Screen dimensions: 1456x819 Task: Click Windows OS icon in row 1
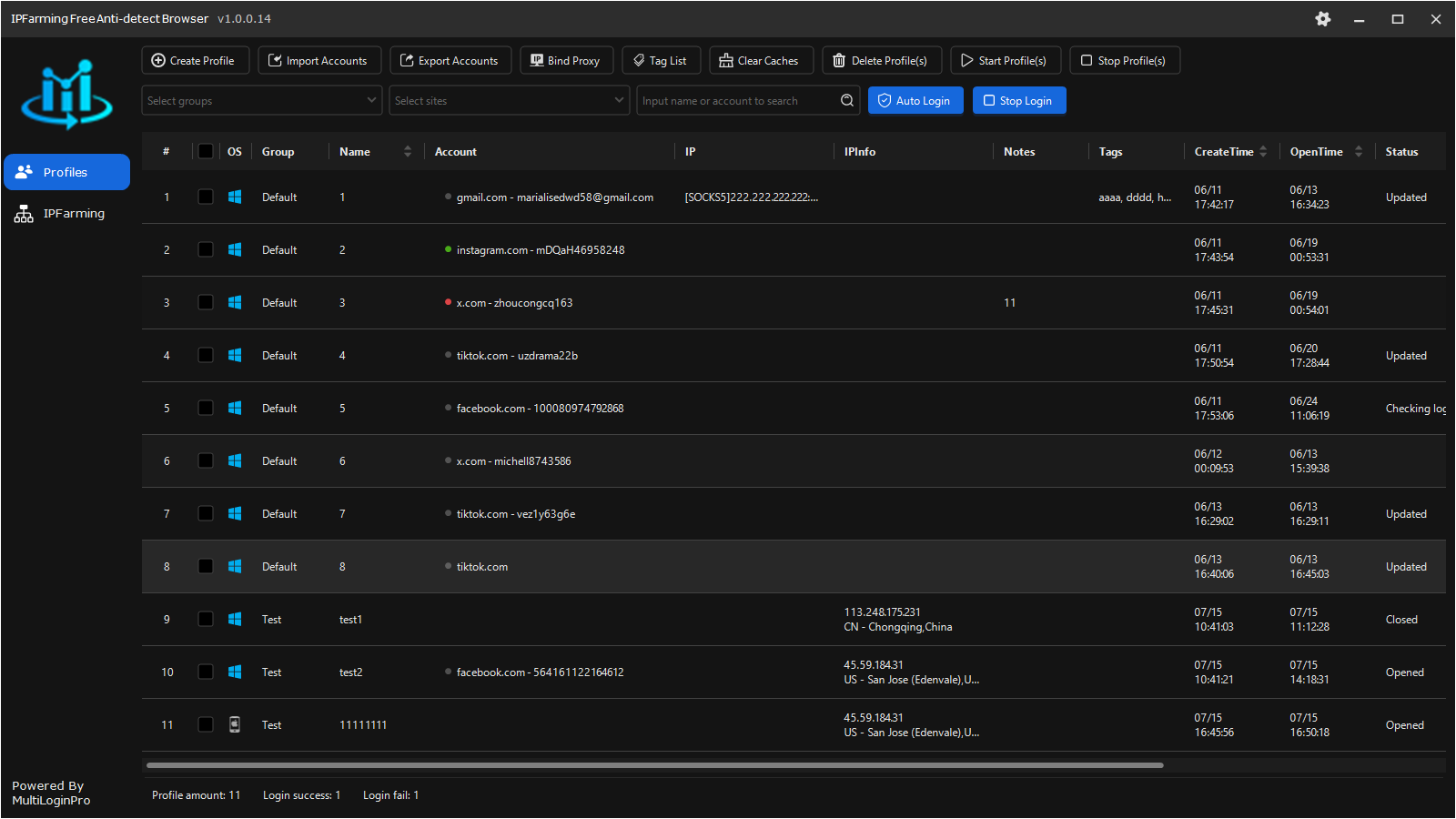point(235,197)
